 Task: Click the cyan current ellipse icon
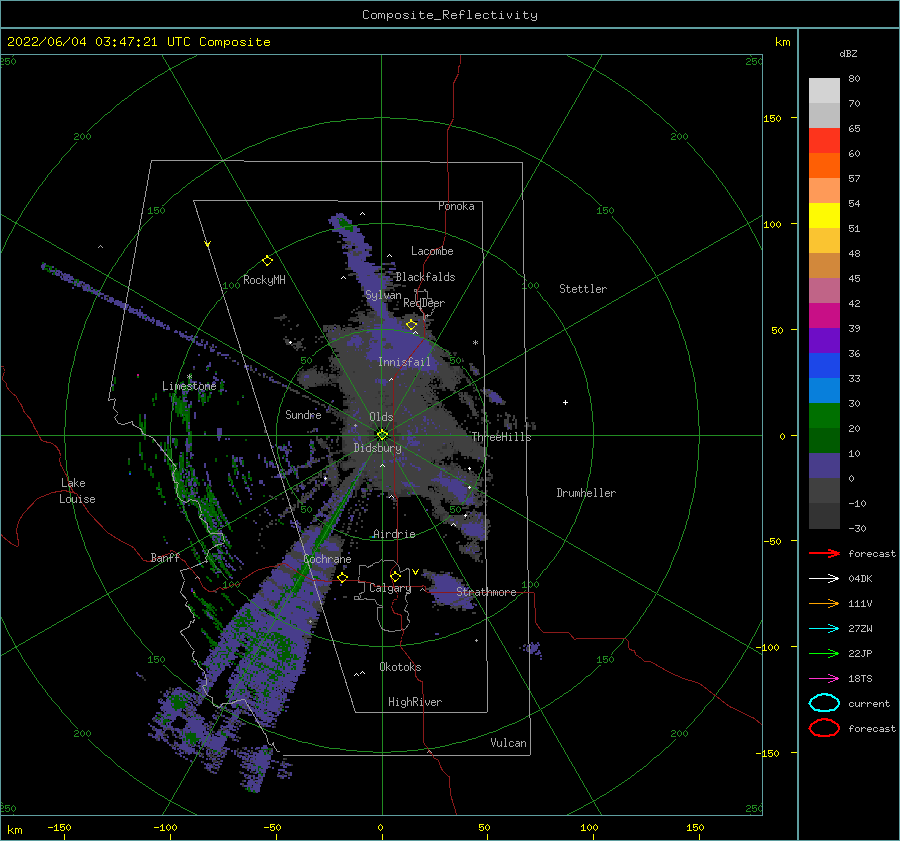point(824,703)
